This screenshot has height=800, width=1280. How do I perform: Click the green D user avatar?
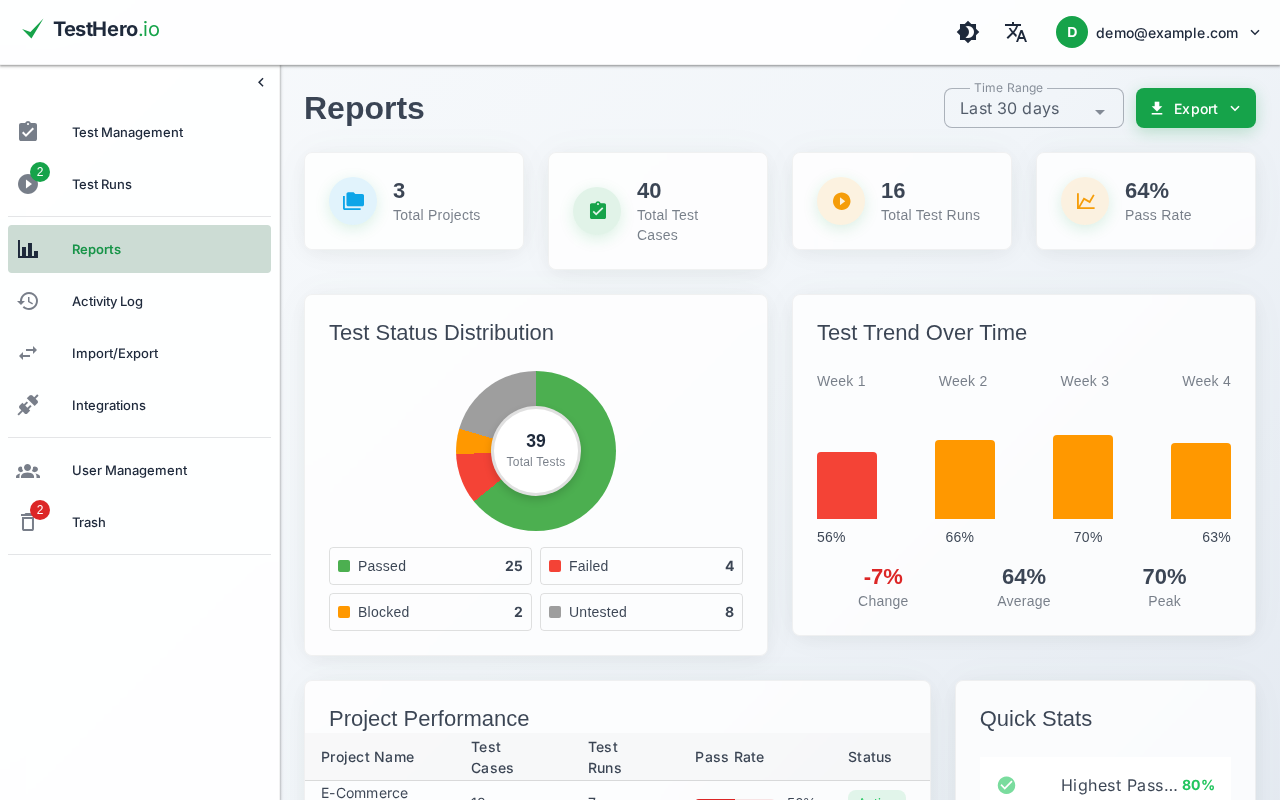point(1072,32)
